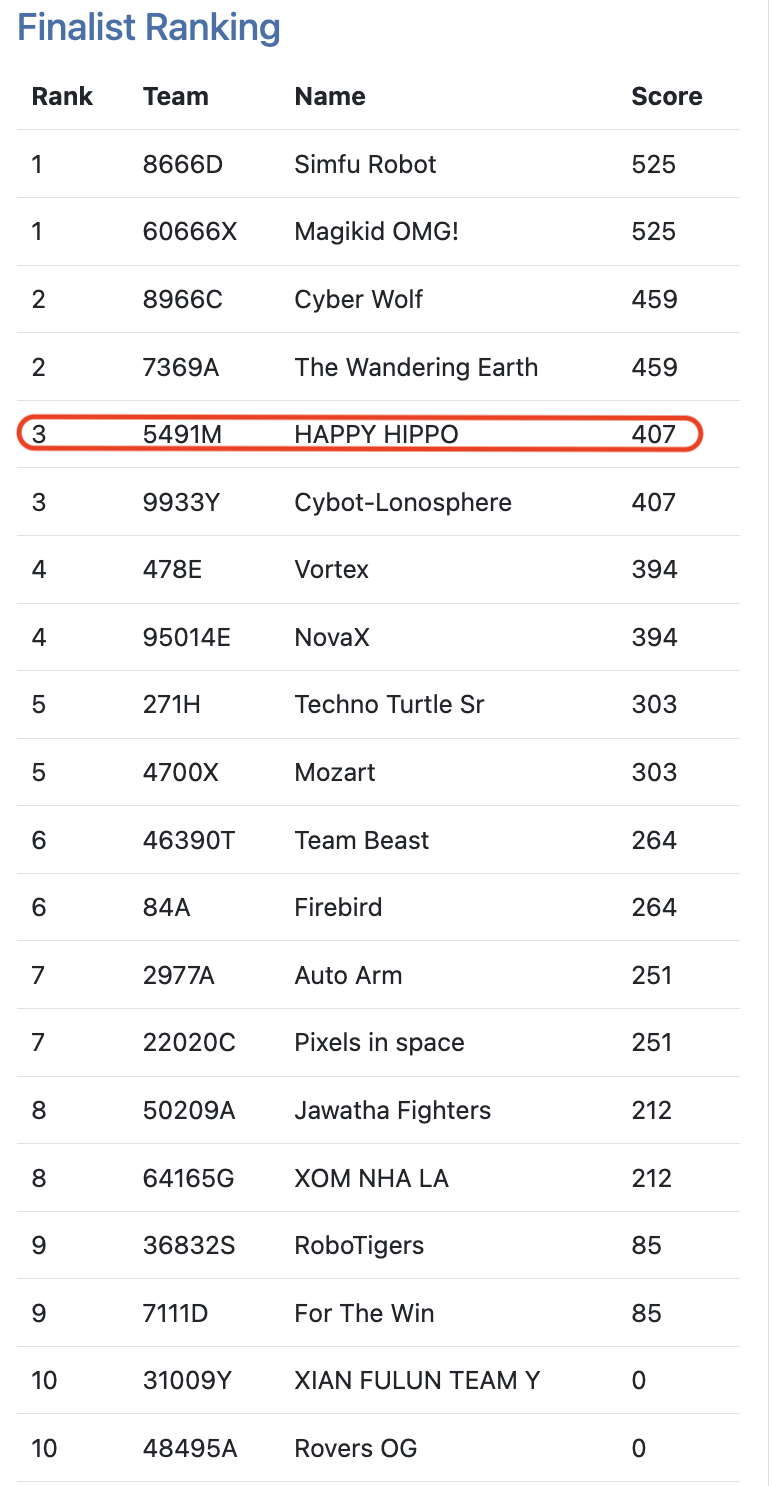Select the Vortex team name
The image size is (772, 1486).
331,570
